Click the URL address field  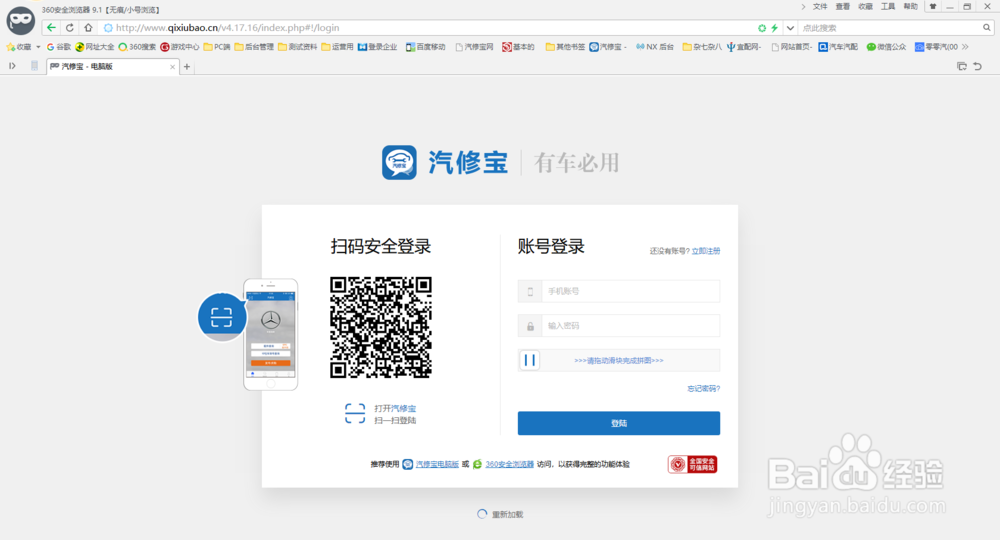[427, 28]
